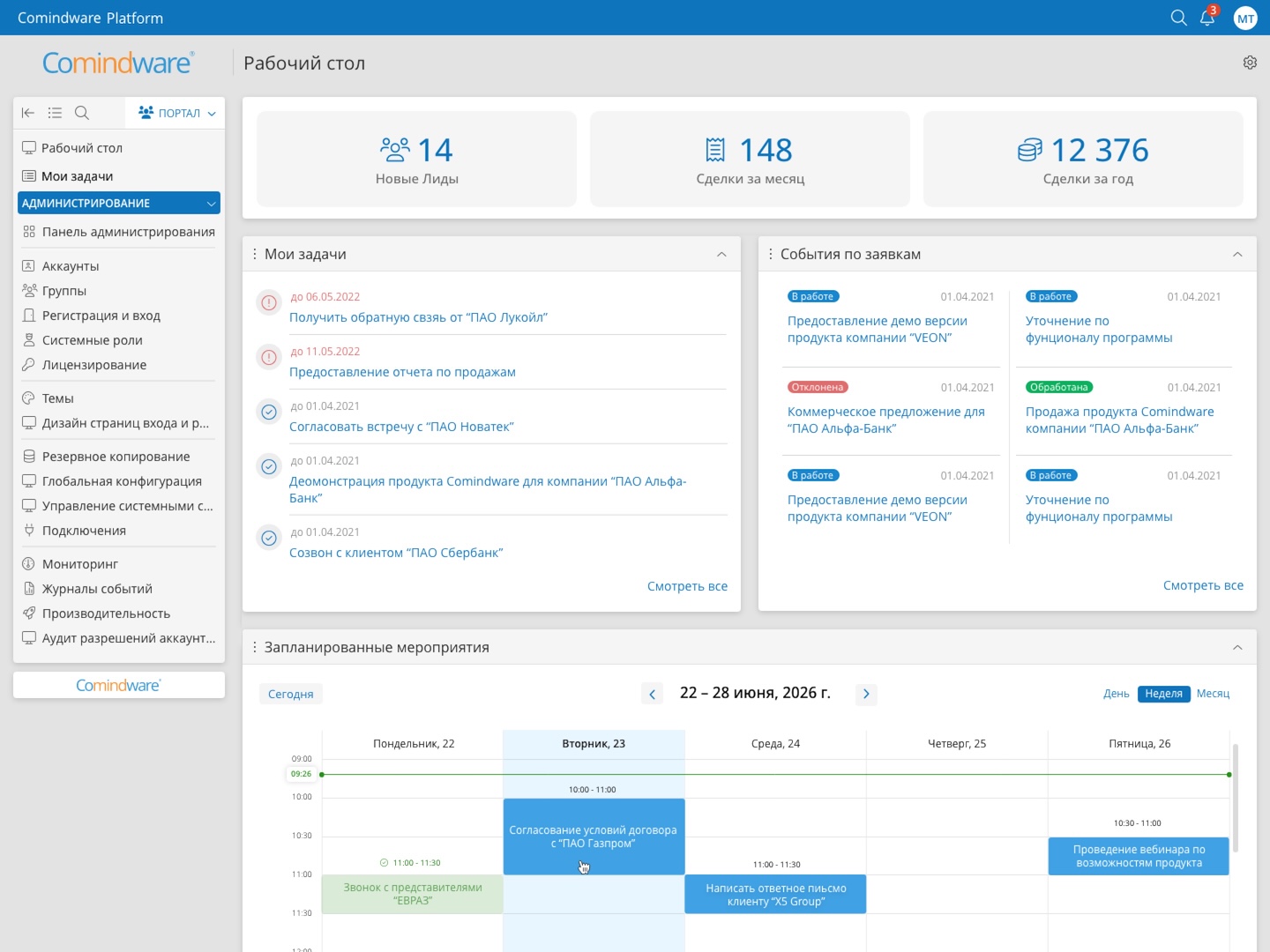Collapse the sidebar navigation panel
1270x952 pixels.
[28, 113]
